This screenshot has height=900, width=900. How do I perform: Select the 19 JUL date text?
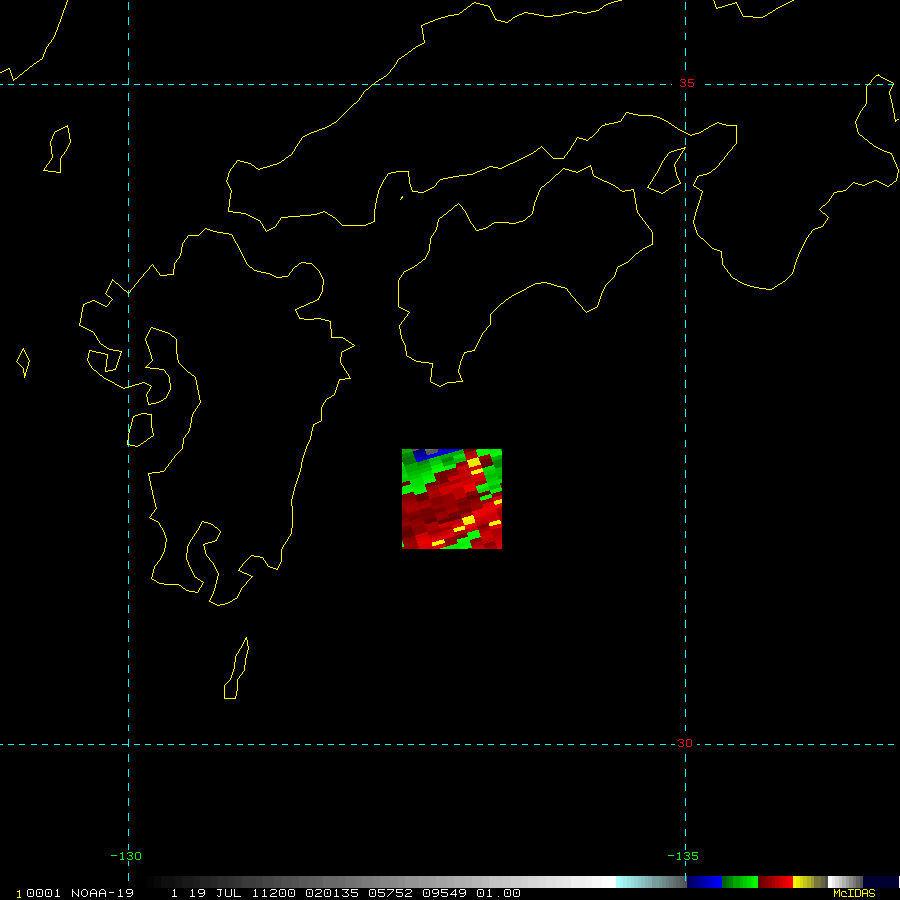[210, 893]
